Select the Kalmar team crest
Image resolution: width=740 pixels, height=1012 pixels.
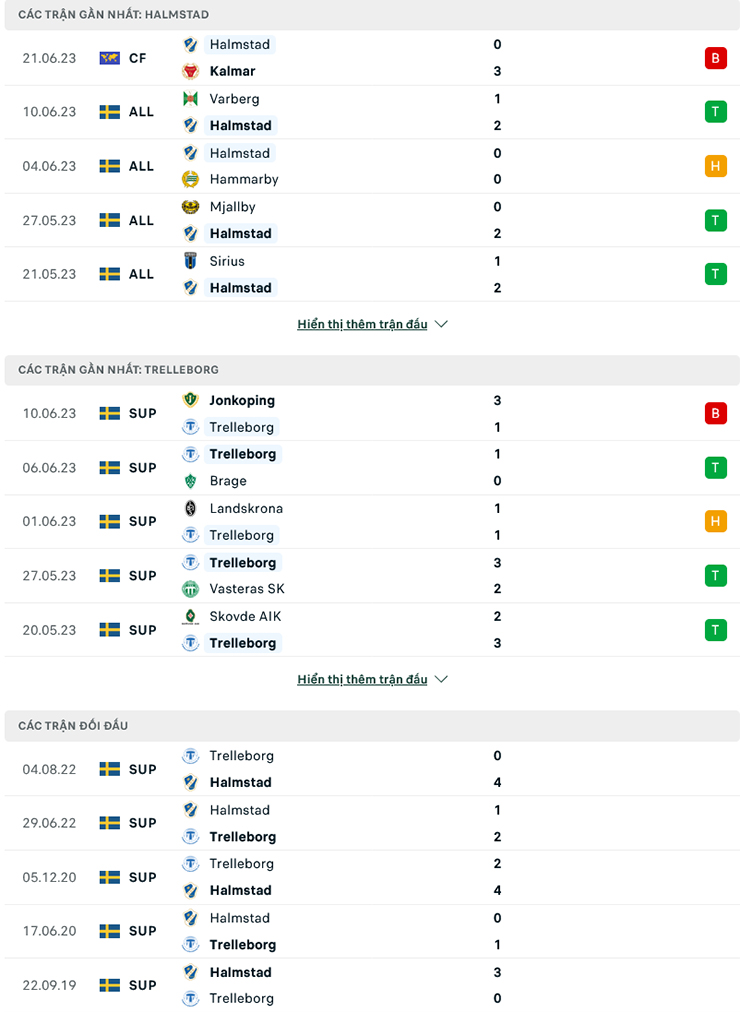click(x=191, y=71)
